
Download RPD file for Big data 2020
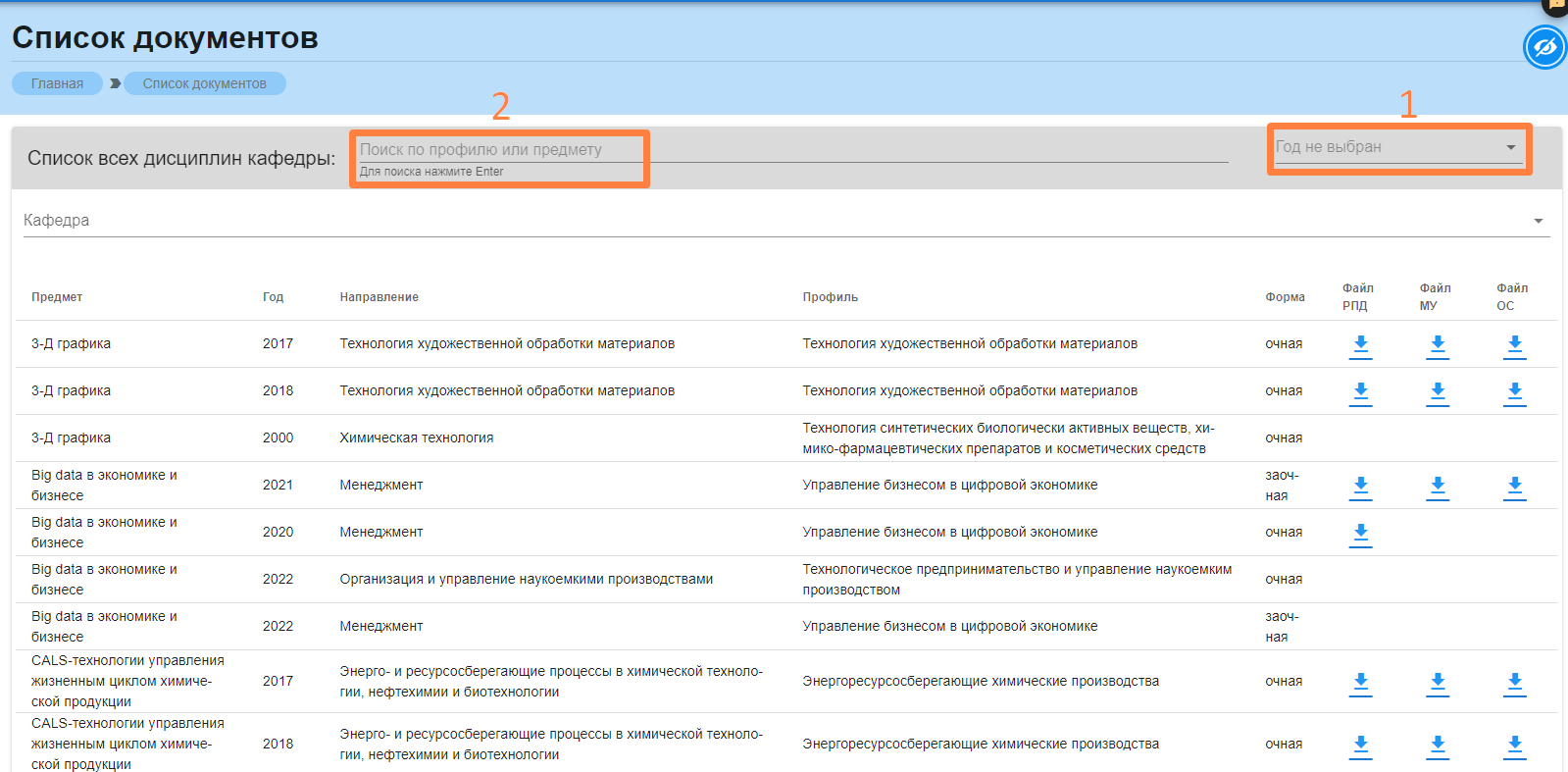(x=1360, y=534)
